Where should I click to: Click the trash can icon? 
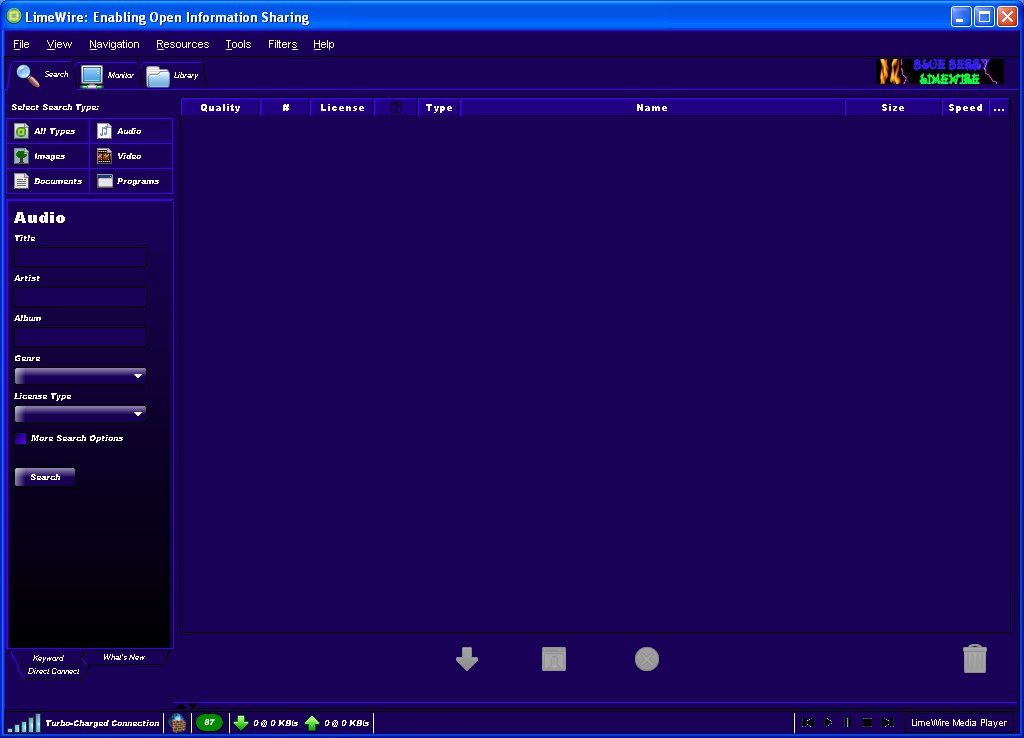coord(974,658)
